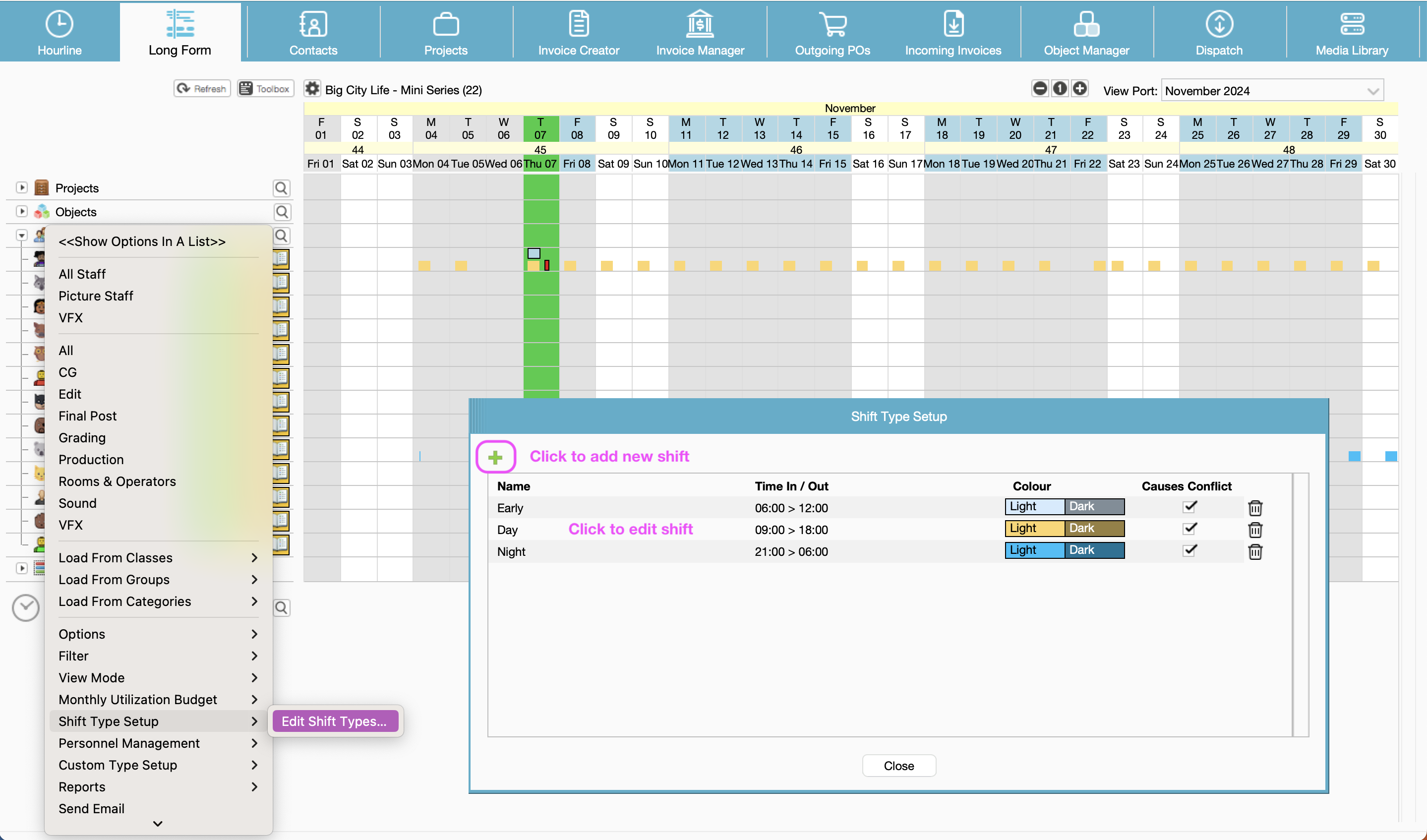Open the Dispatch module icon

coord(1219,24)
